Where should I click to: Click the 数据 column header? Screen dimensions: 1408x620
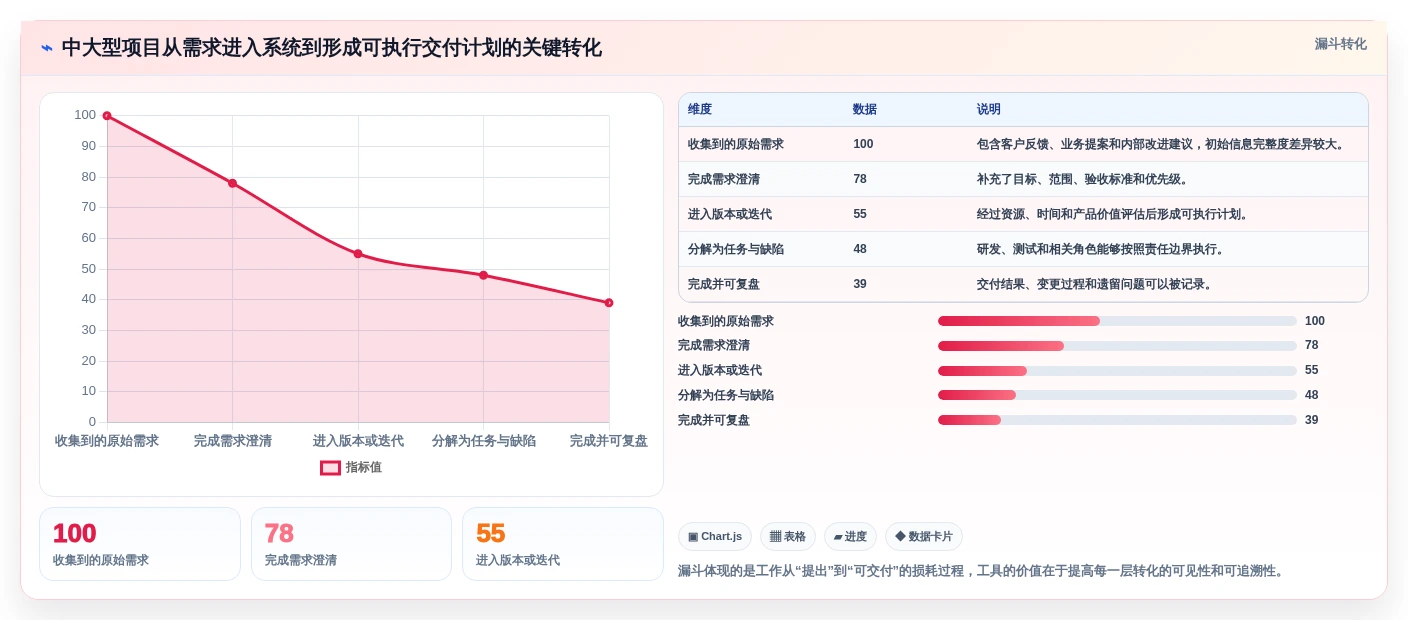(x=865, y=109)
